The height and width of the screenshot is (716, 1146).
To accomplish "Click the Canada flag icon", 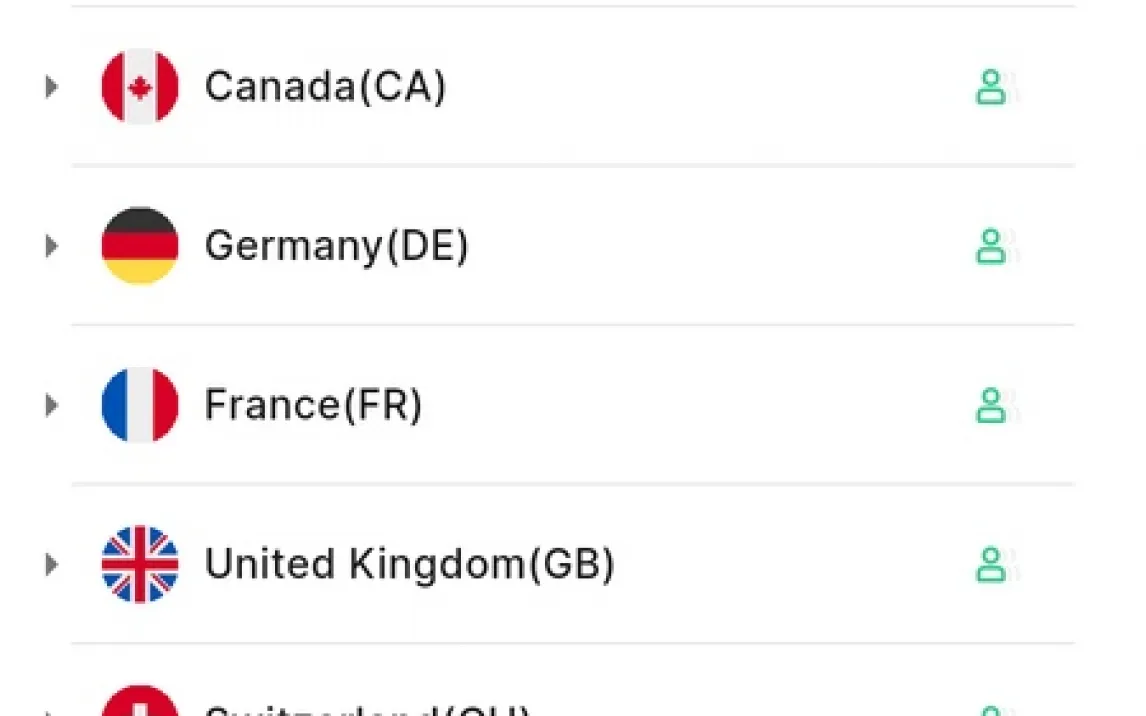I will 140,87.
